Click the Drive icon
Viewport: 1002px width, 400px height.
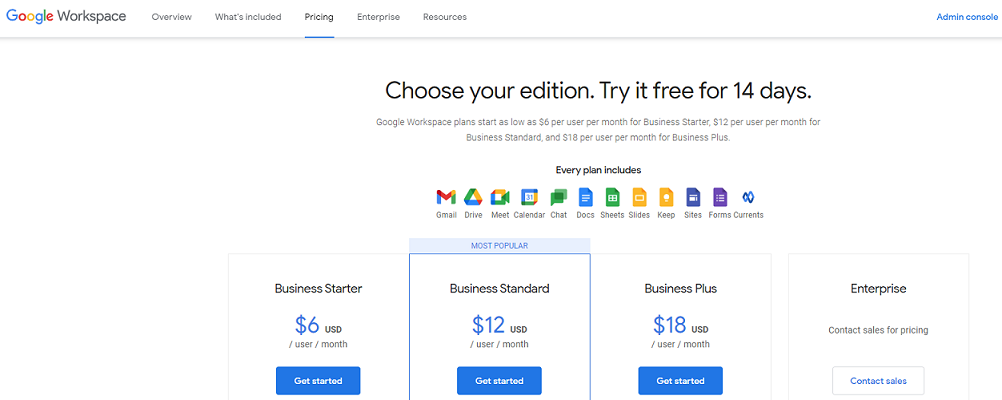pos(473,197)
